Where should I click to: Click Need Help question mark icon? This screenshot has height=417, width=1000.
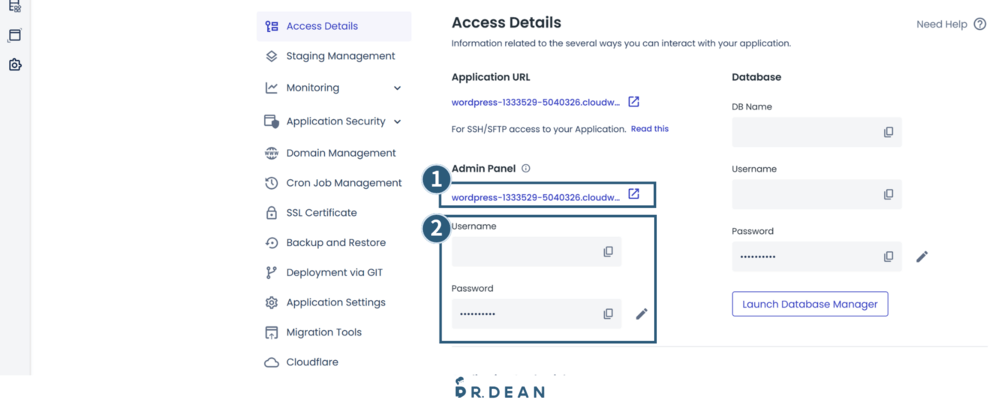(x=979, y=25)
